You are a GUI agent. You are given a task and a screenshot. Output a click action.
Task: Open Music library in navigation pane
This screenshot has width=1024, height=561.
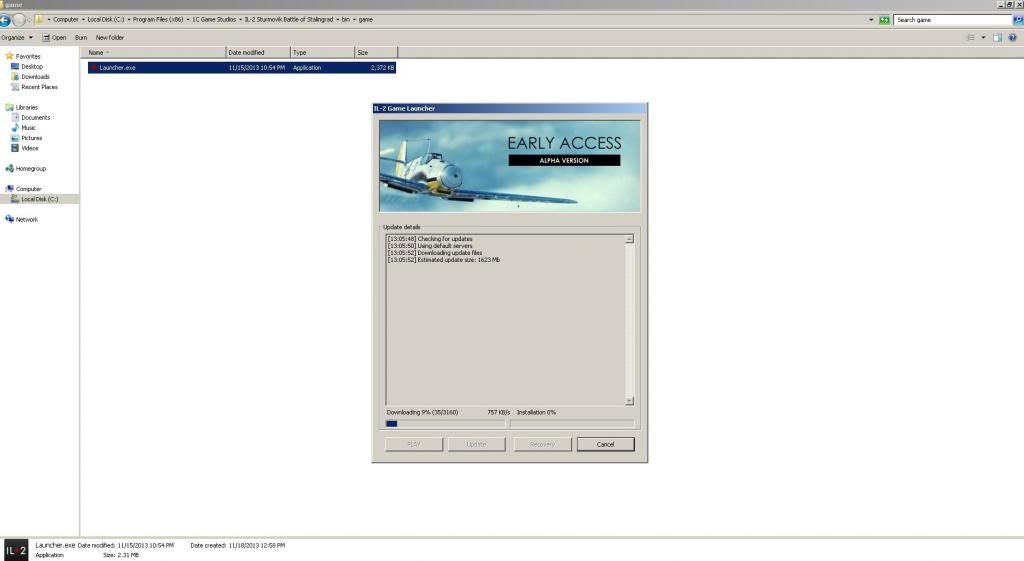click(x=28, y=127)
